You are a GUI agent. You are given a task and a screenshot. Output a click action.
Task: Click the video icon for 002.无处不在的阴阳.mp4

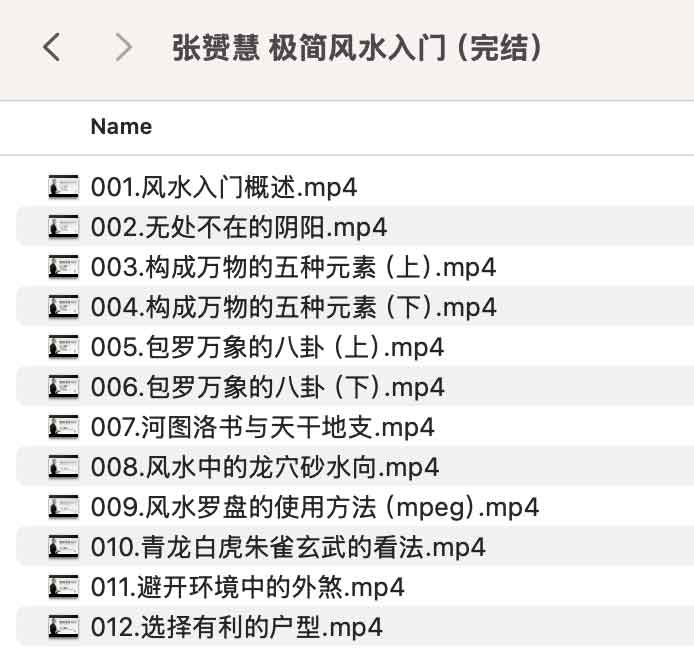[64, 227]
